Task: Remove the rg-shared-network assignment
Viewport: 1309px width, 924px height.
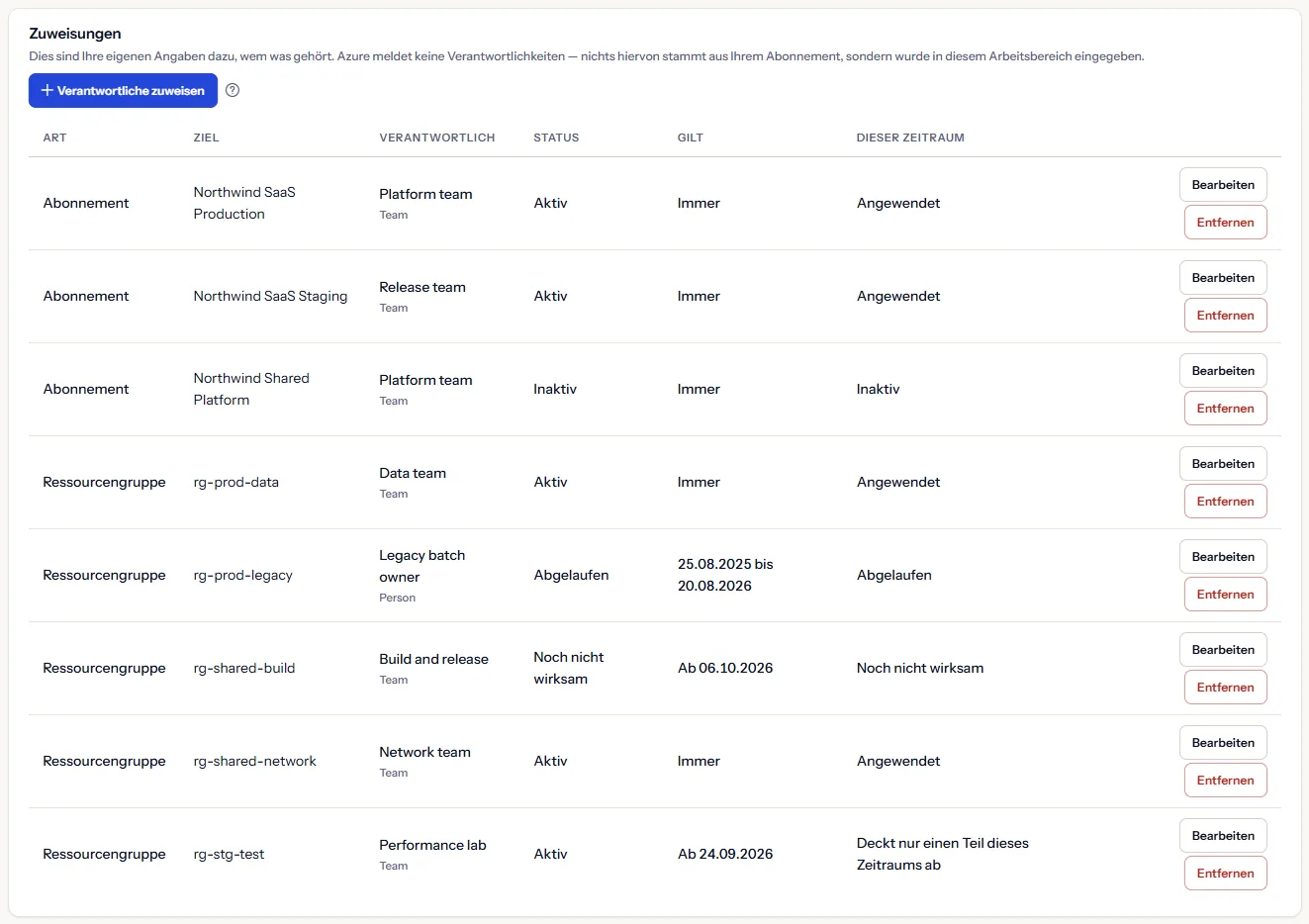Action: pyautogui.click(x=1225, y=781)
